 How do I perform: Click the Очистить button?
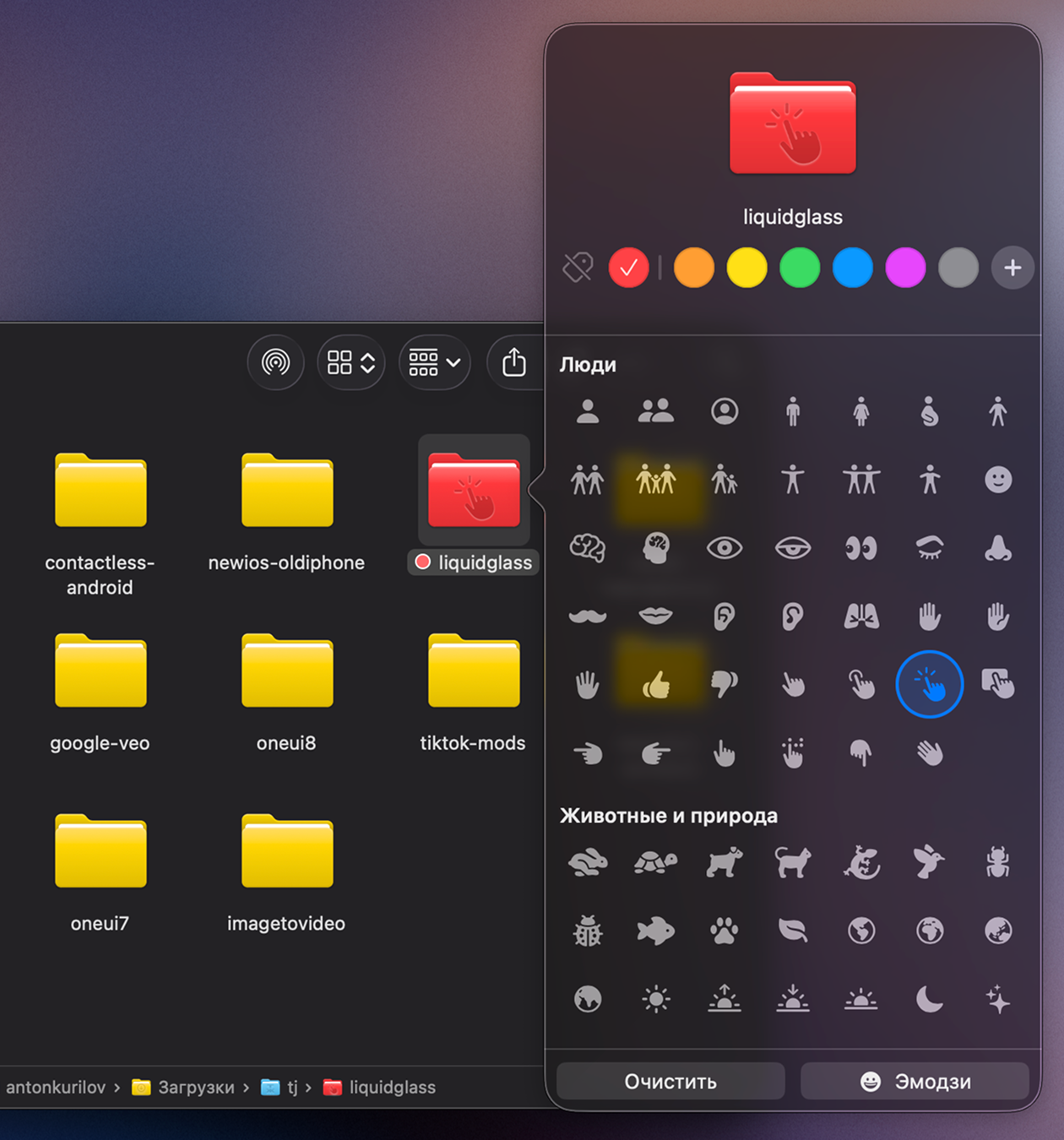click(x=670, y=1082)
